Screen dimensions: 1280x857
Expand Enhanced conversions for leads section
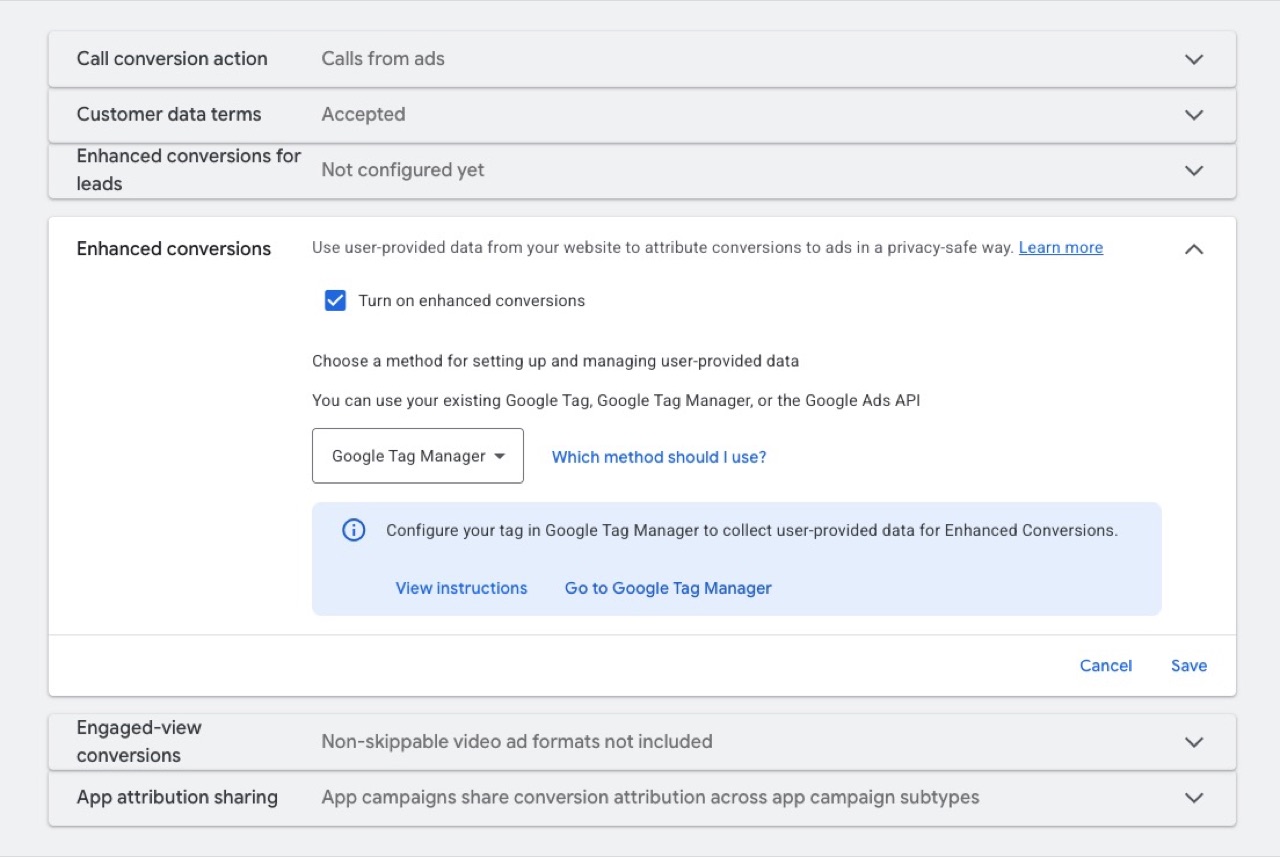[x=1193, y=171]
